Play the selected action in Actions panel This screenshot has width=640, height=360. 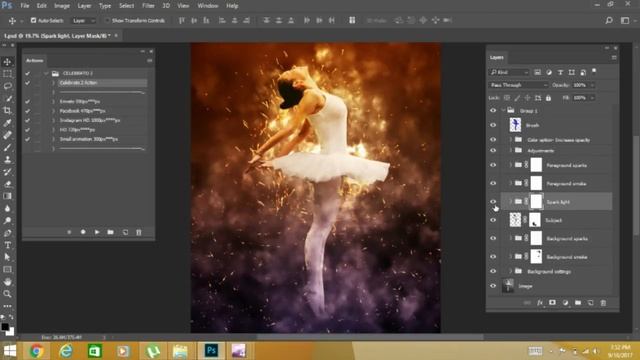pos(97,232)
